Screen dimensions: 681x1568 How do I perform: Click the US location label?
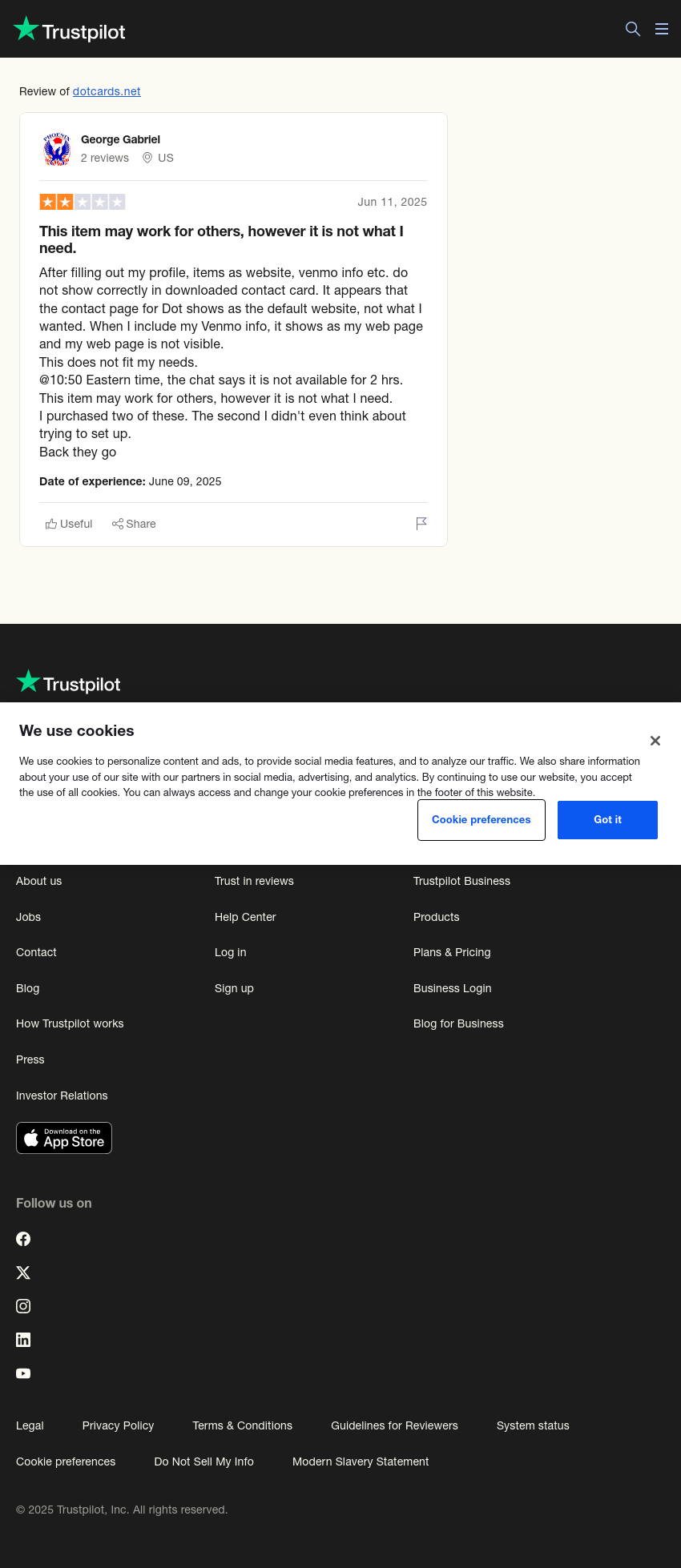[158, 158]
